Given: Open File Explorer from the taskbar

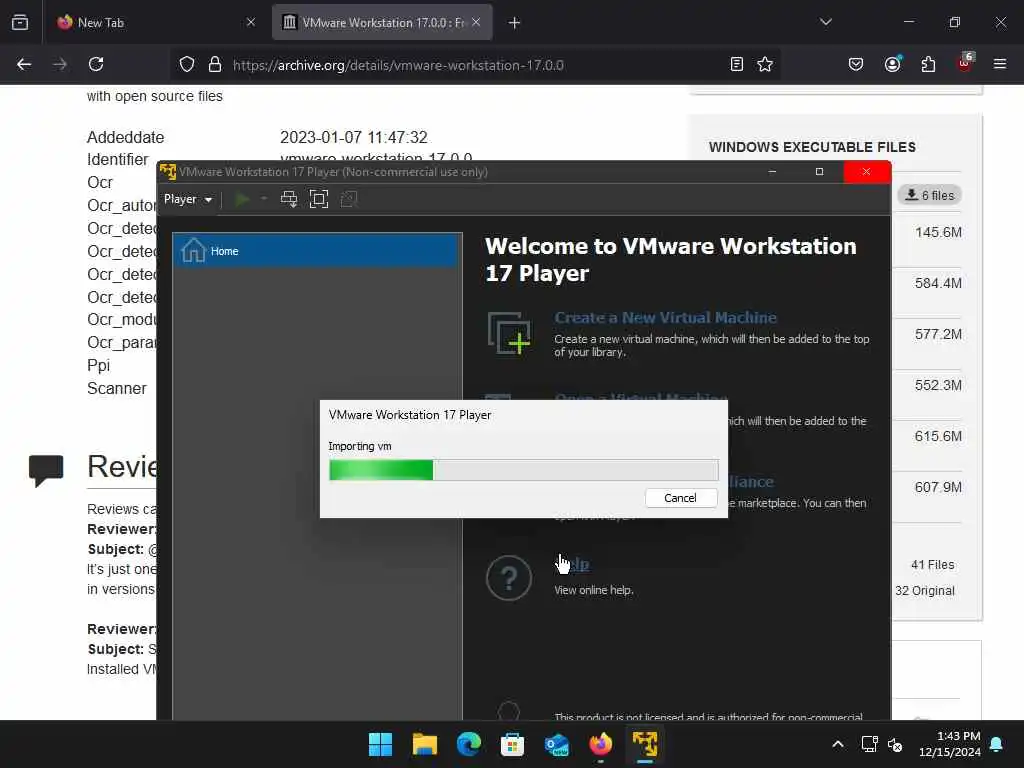Looking at the screenshot, I should pos(424,744).
